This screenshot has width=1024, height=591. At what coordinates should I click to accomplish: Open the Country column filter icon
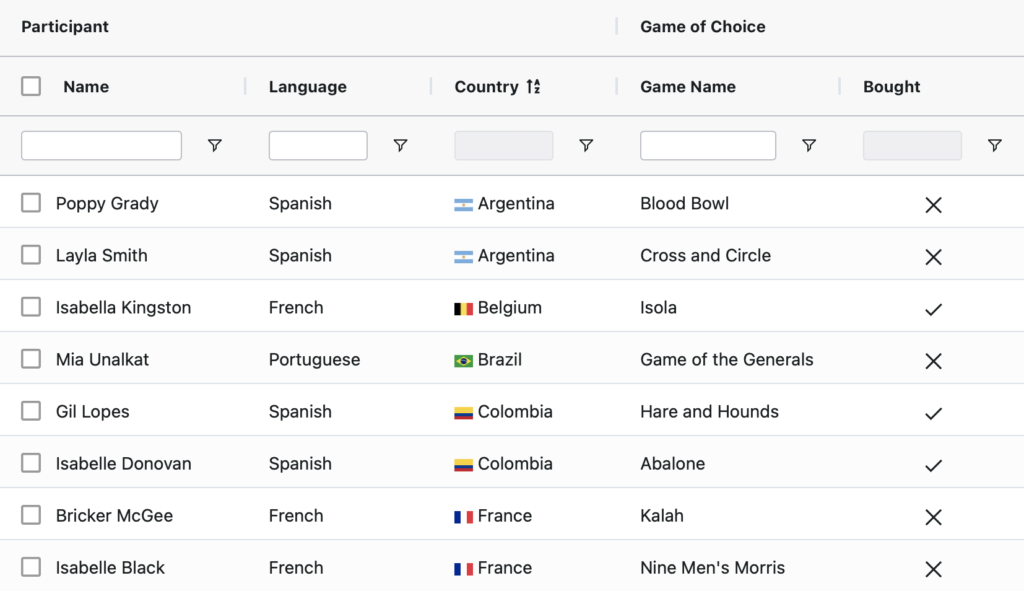586,146
